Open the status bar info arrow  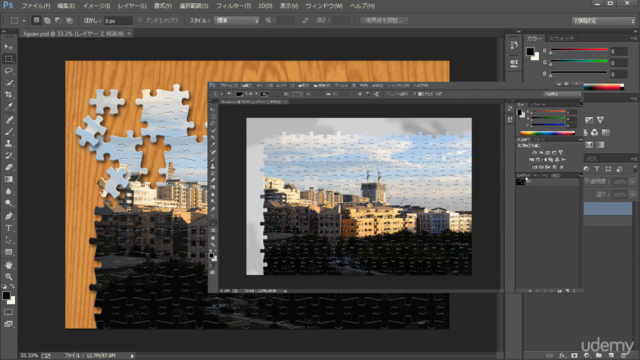132,356
